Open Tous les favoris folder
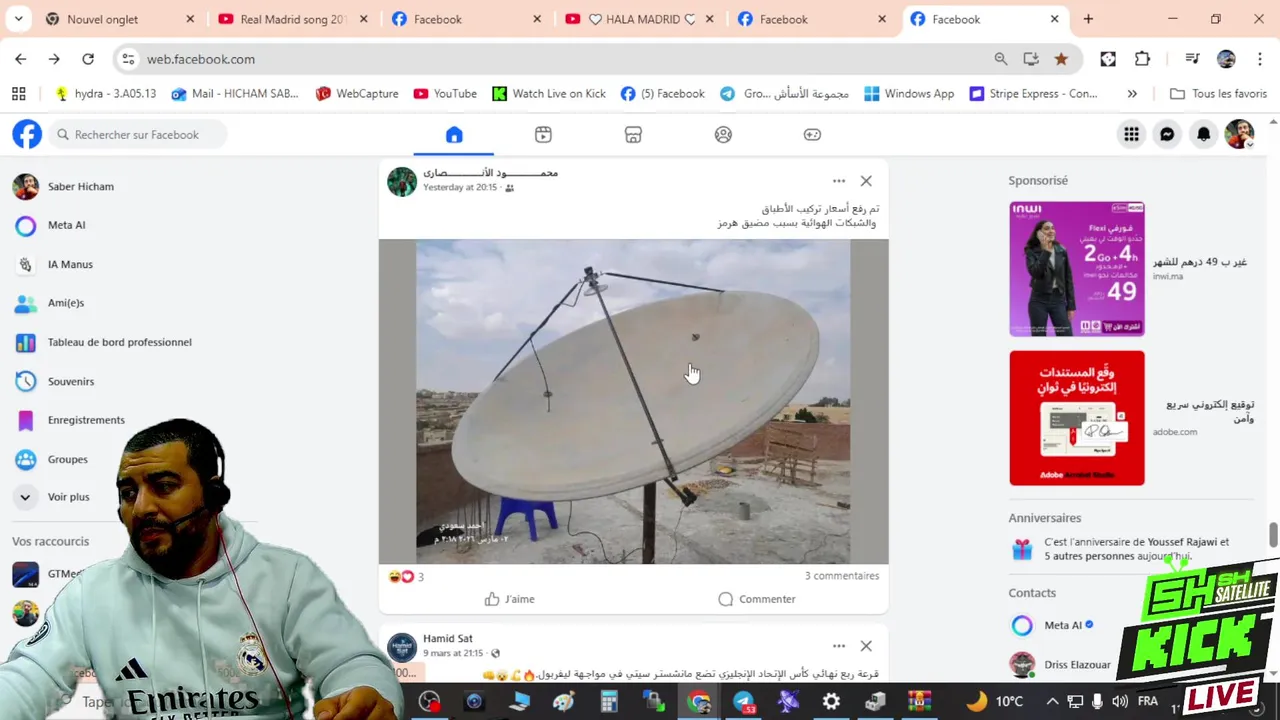 1218,93
